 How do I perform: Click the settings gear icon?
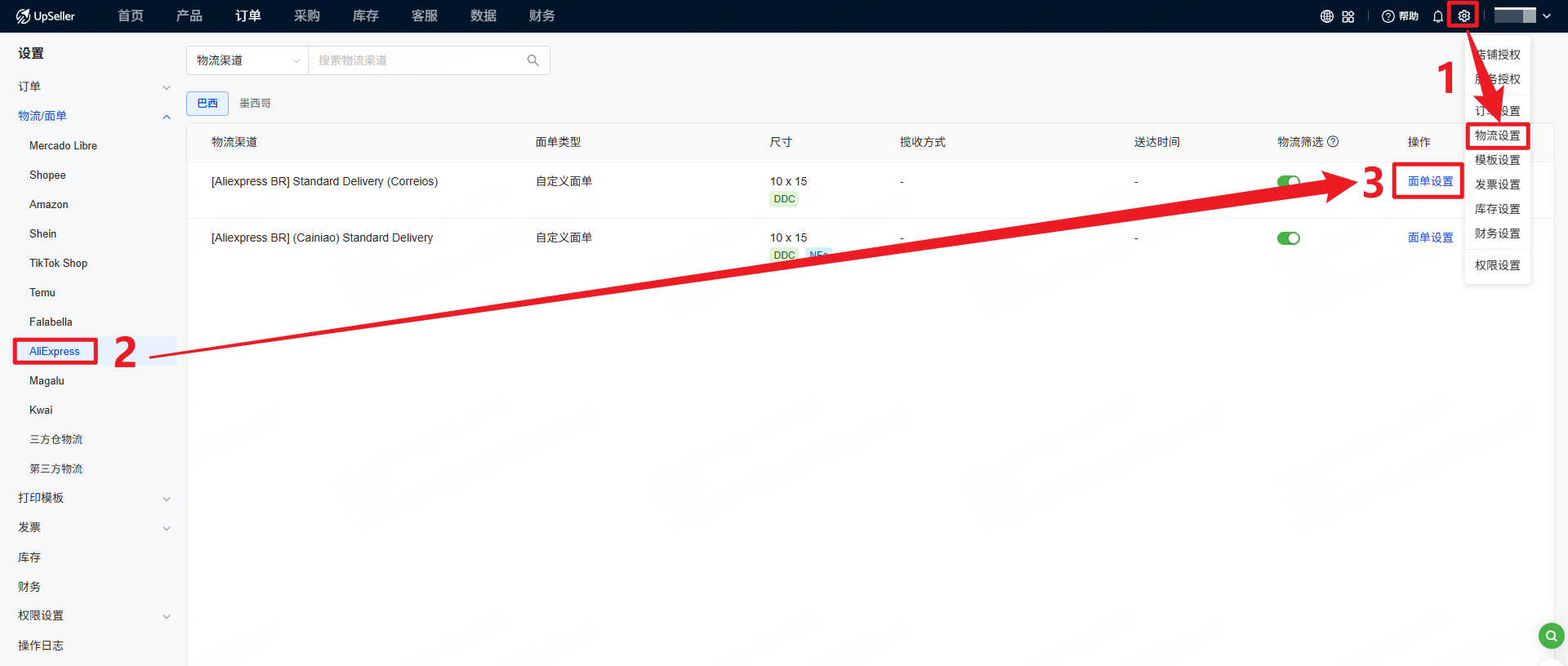pyautogui.click(x=1463, y=16)
